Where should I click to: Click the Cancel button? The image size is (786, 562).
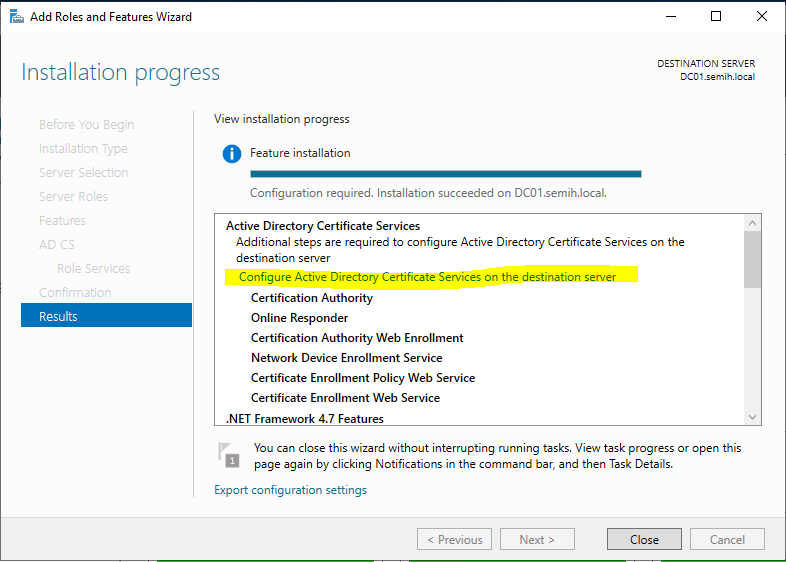[727, 539]
